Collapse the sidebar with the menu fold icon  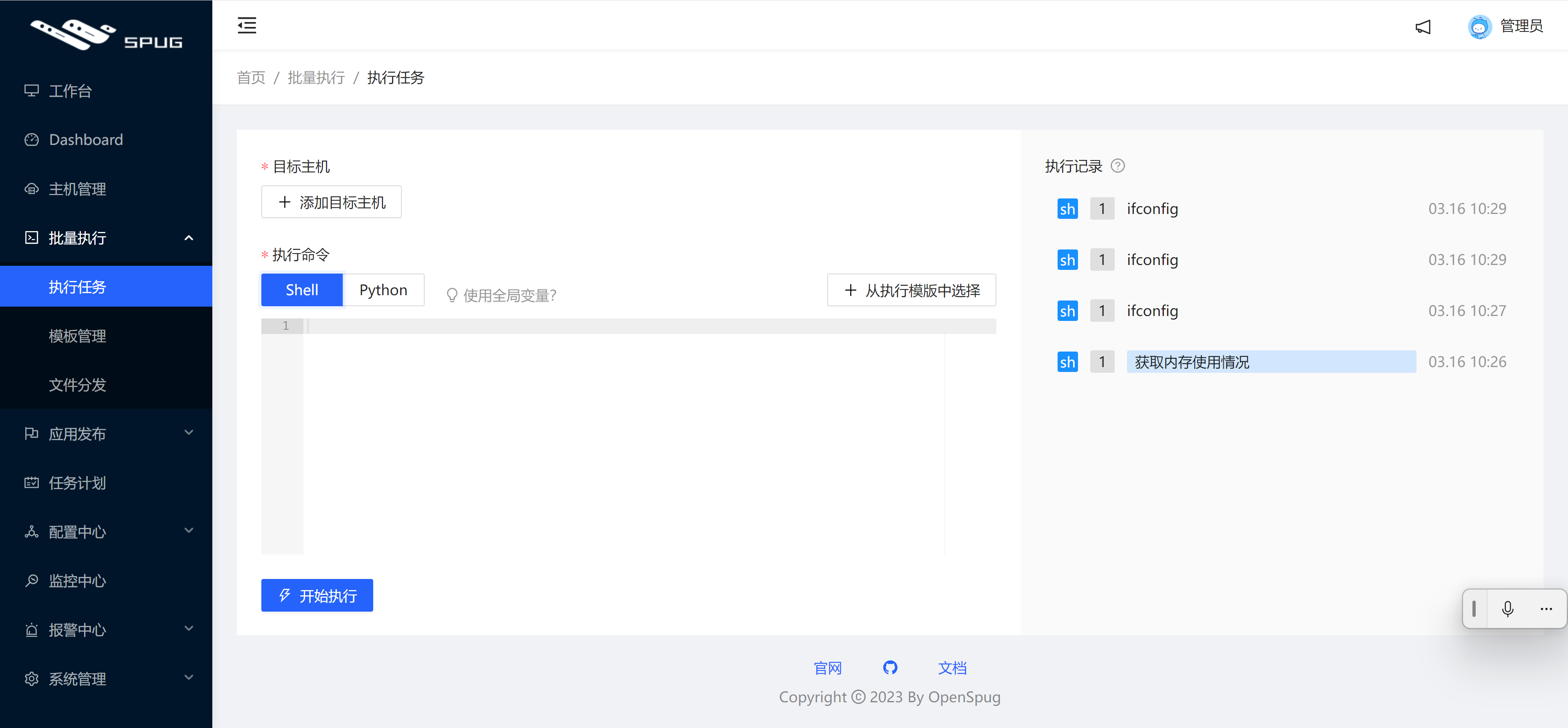pos(247,26)
